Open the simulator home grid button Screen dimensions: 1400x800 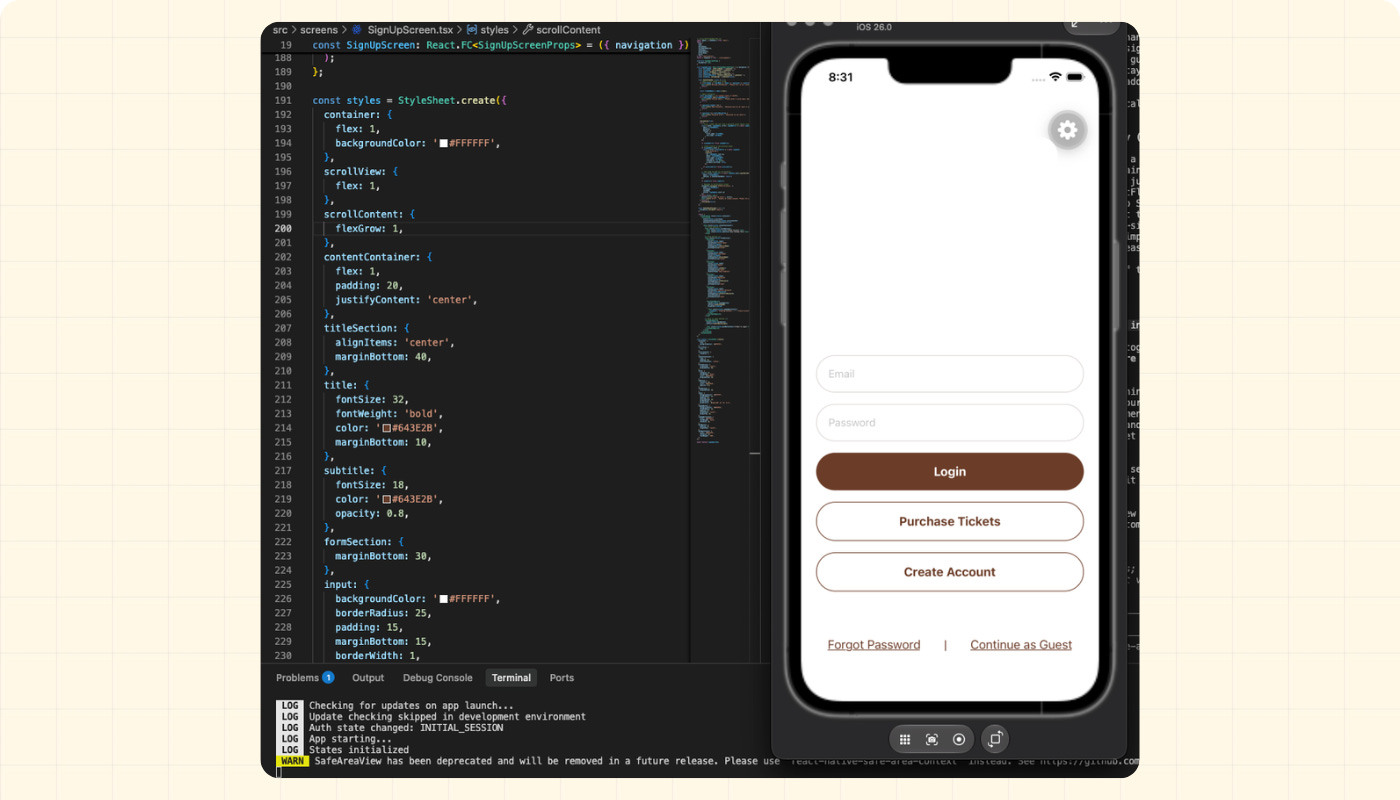(904, 739)
